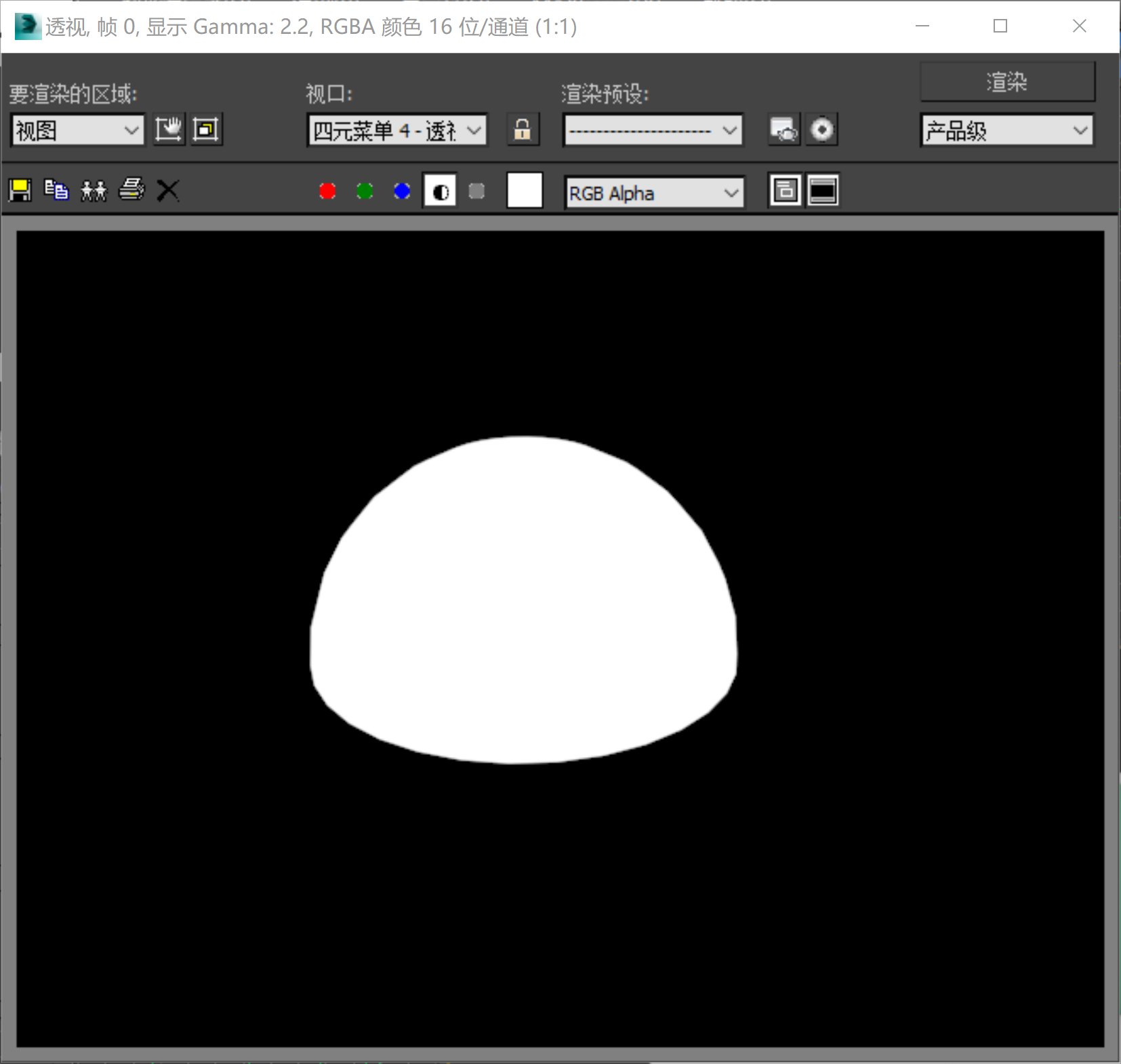1121x1064 pixels.
Task: Click the 3ds Max app icon in title bar
Action: tap(27, 26)
